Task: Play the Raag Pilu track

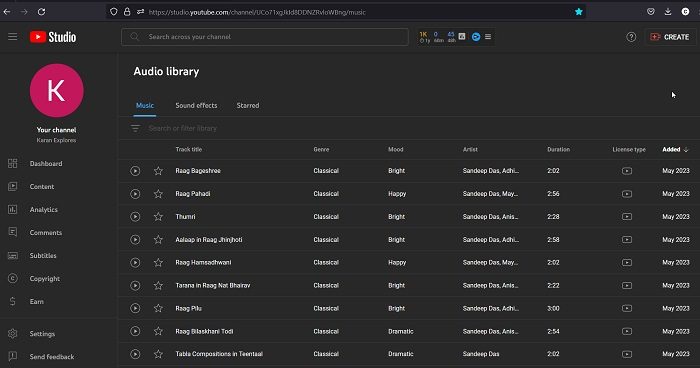Action: [x=135, y=308]
